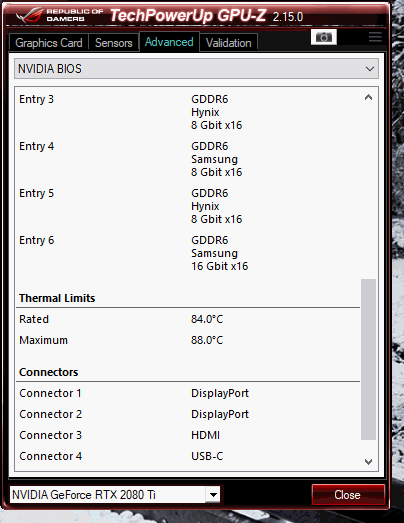Select the Entry 4 row label
The image size is (404, 523).
(x=36, y=146)
